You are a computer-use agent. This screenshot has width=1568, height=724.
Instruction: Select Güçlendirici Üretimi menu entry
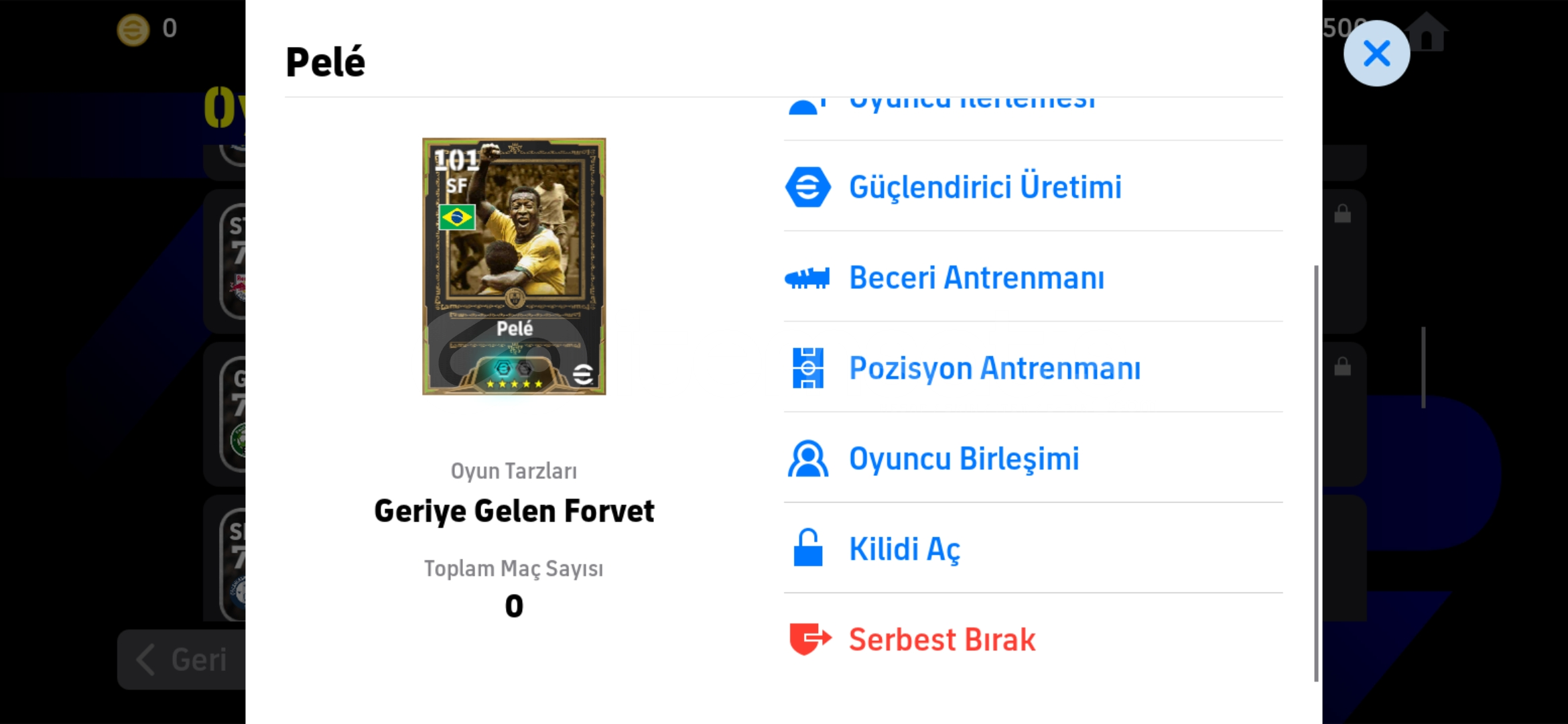click(x=1033, y=186)
